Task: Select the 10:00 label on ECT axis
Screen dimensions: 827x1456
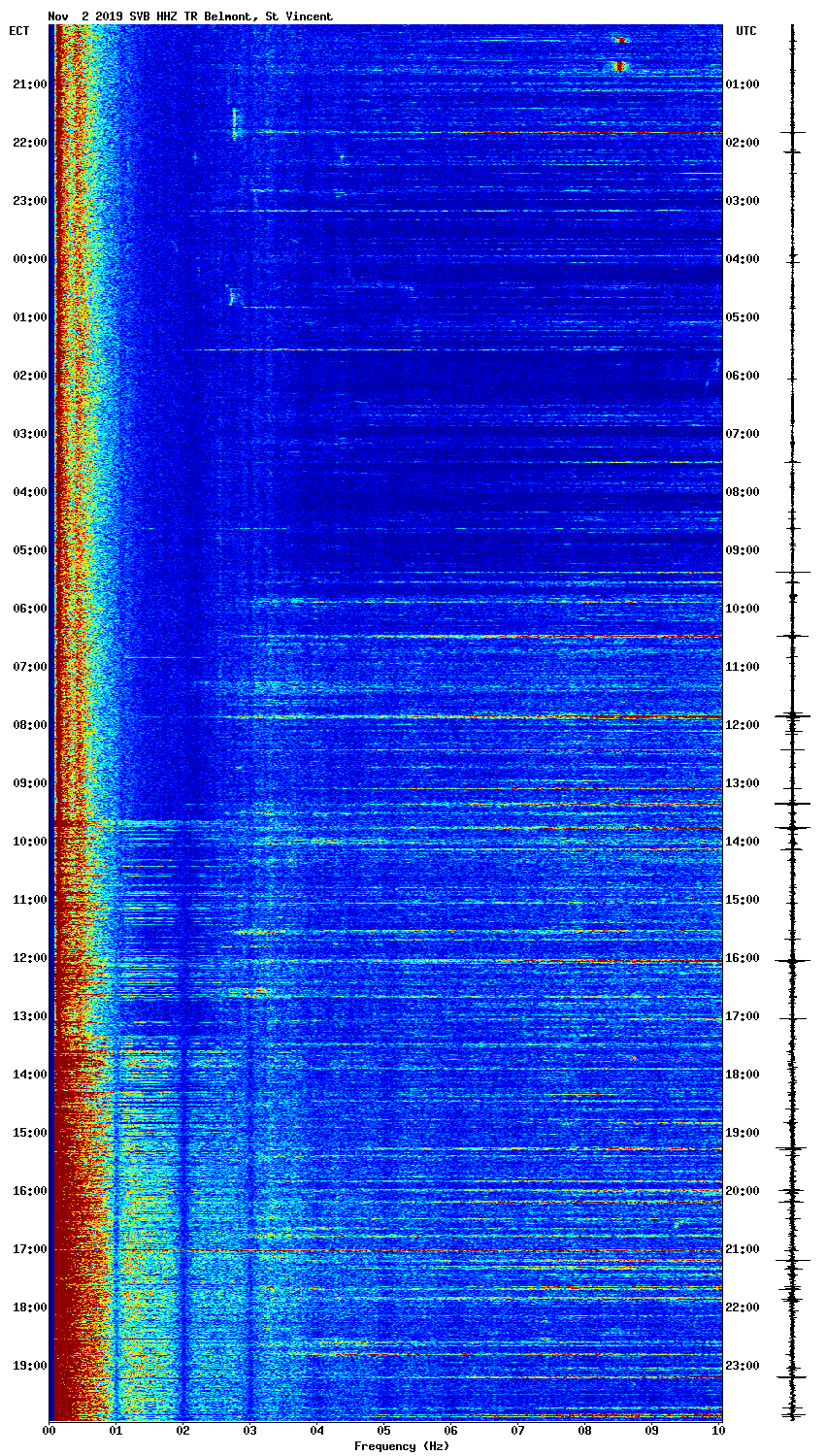Action: (x=29, y=842)
